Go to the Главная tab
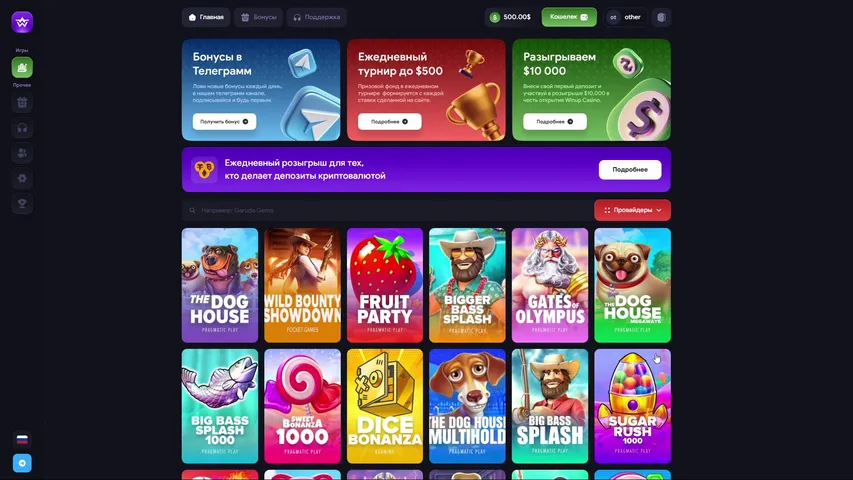The width and height of the screenshot is (853, 480). (x=206, y=17)
